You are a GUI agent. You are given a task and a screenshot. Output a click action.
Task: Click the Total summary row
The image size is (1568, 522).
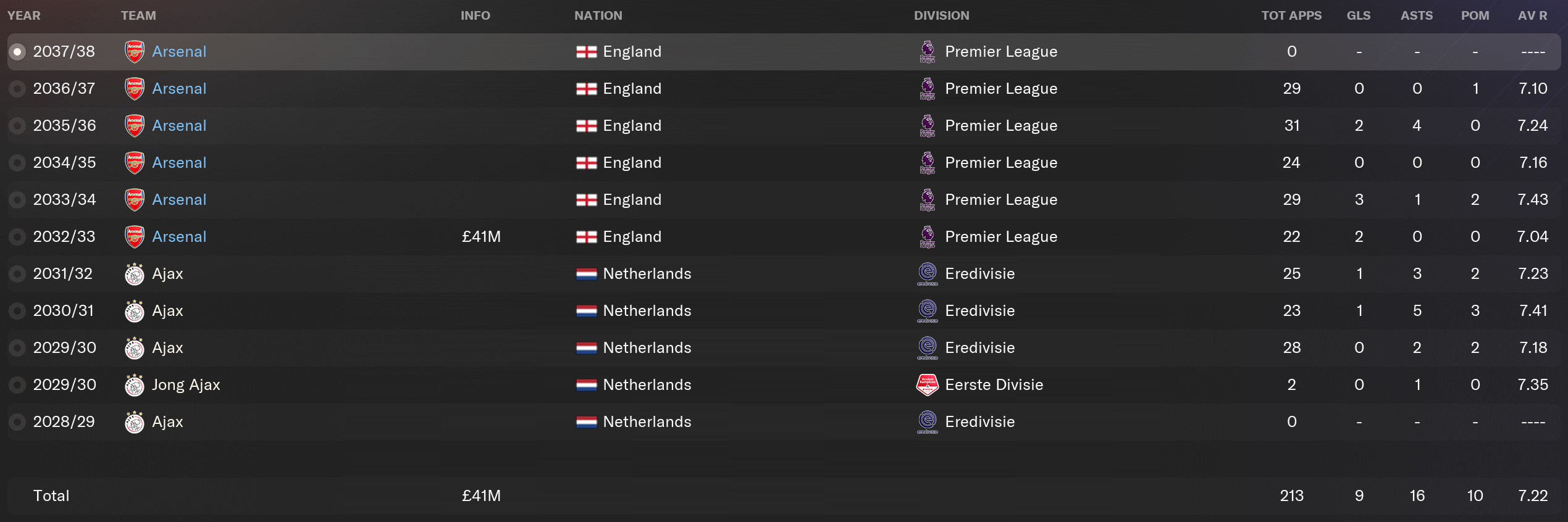(x=784, y=496)
